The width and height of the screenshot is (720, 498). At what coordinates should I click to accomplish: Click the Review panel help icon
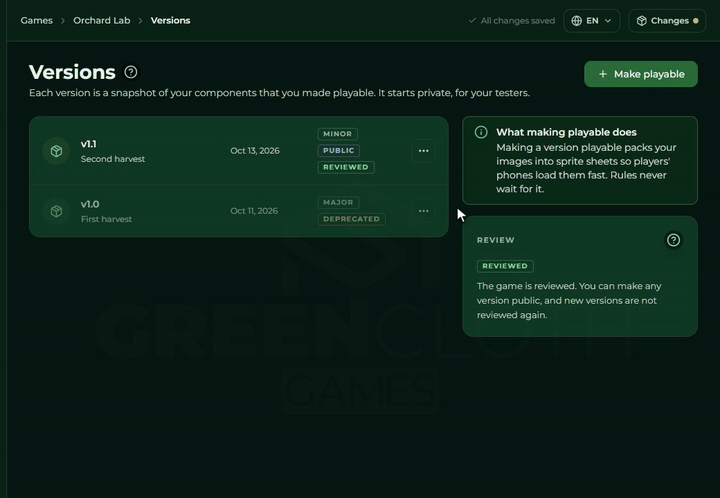pos(673,240)
